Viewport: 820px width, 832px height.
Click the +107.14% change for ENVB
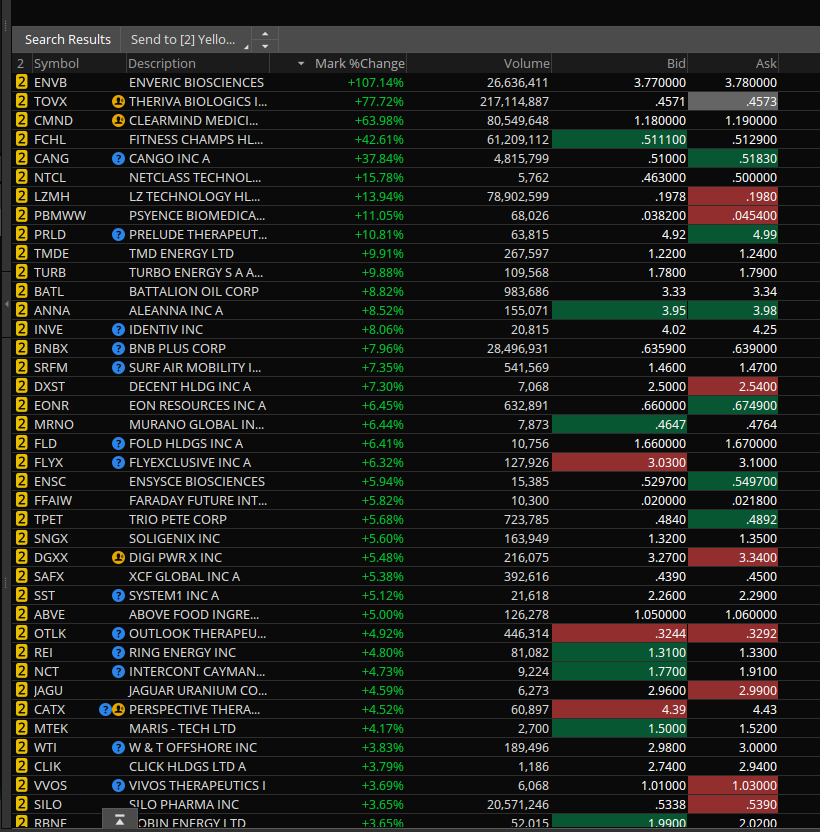pos(375,82)
